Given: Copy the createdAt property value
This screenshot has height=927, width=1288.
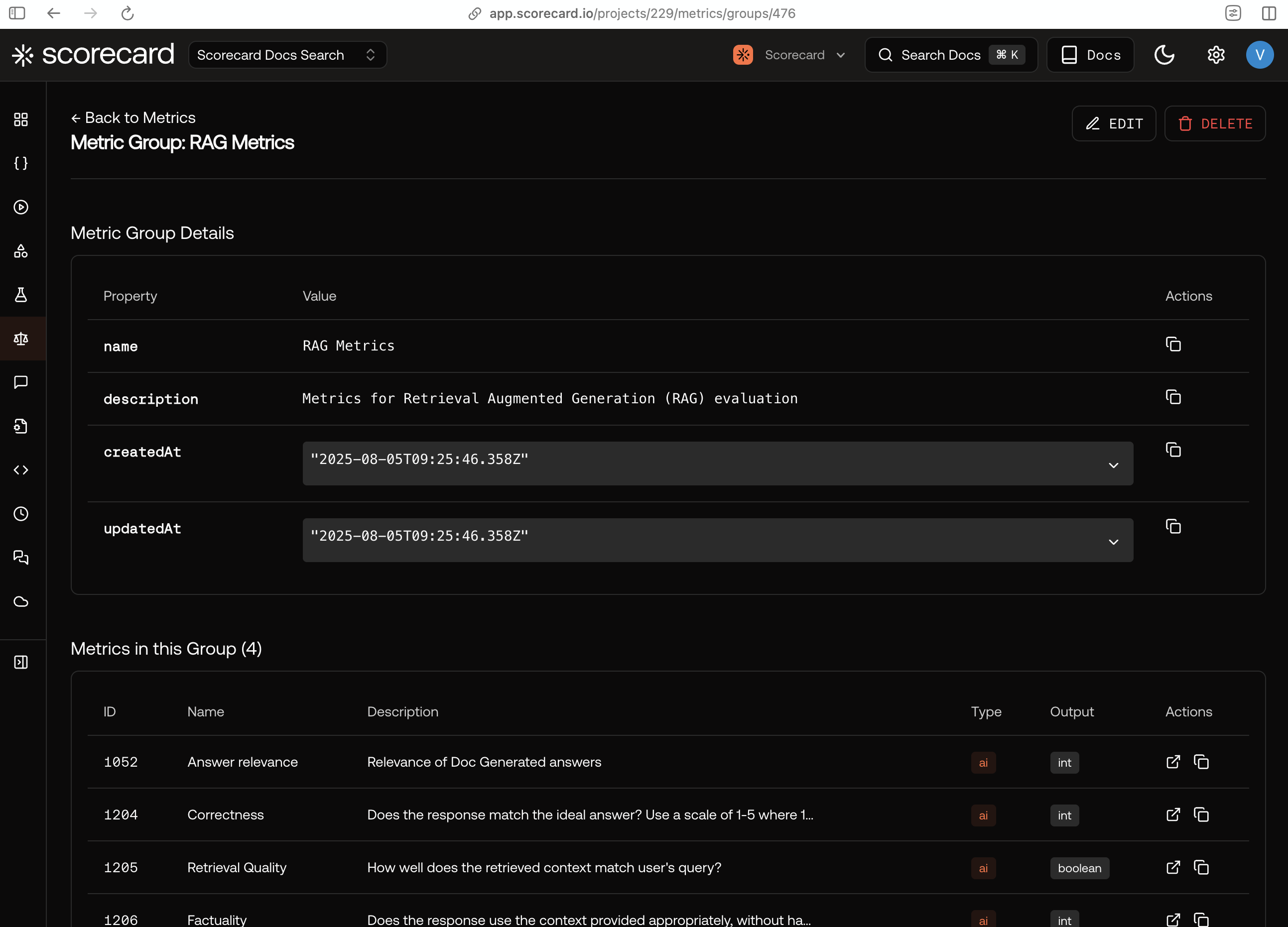Looking at the screenshot, I should point(1173,450).
